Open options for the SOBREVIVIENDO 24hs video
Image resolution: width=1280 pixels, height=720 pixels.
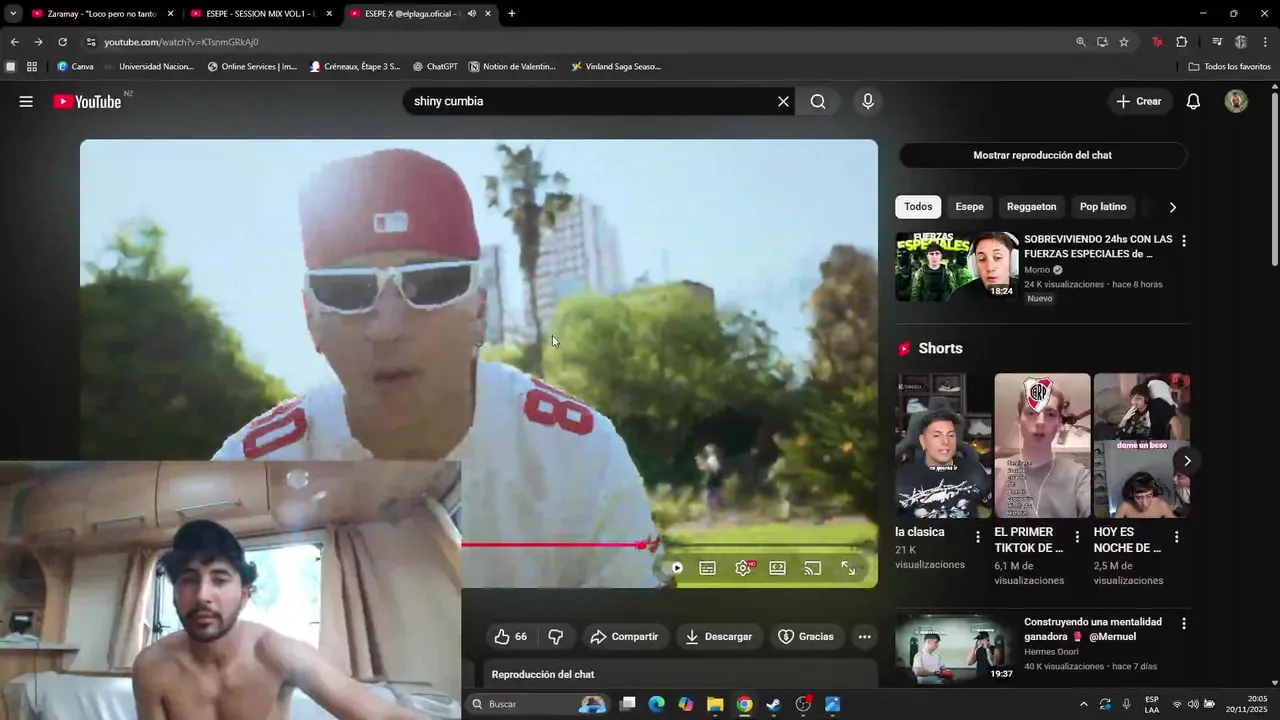tap(1184, 241)
